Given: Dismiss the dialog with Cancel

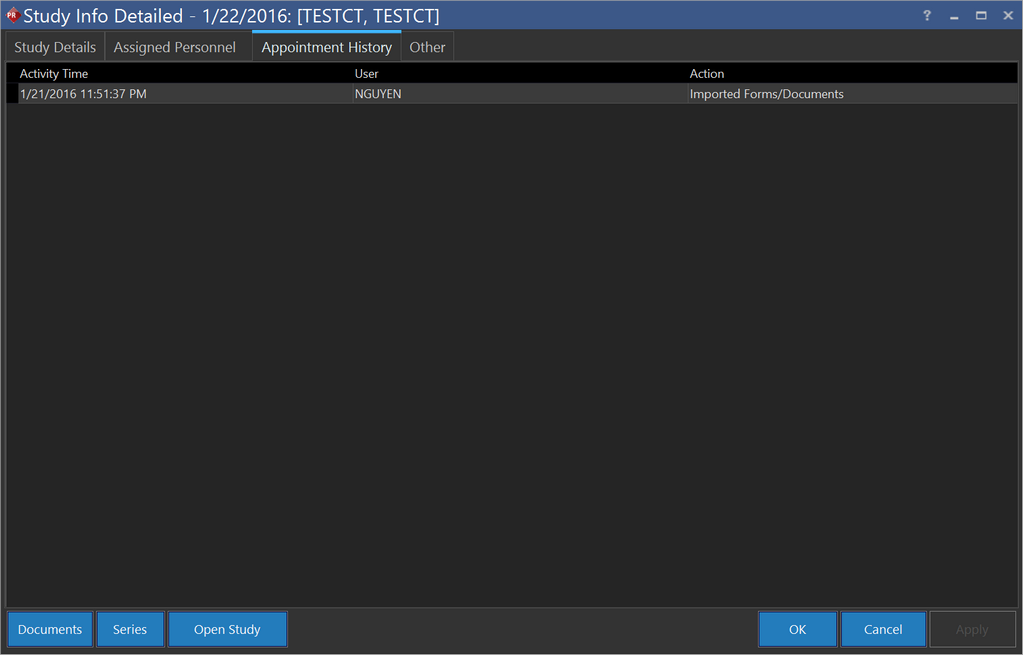Looking at the screenshot, I should click(x=883, y=629).
